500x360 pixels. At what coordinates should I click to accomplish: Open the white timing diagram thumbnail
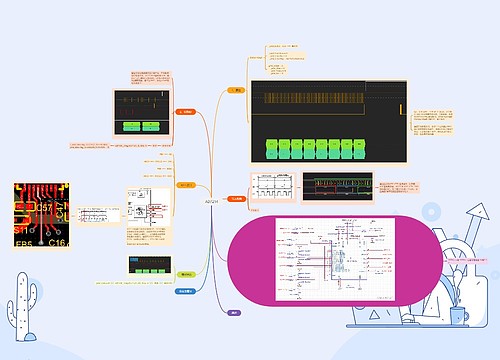pos(273,186)
